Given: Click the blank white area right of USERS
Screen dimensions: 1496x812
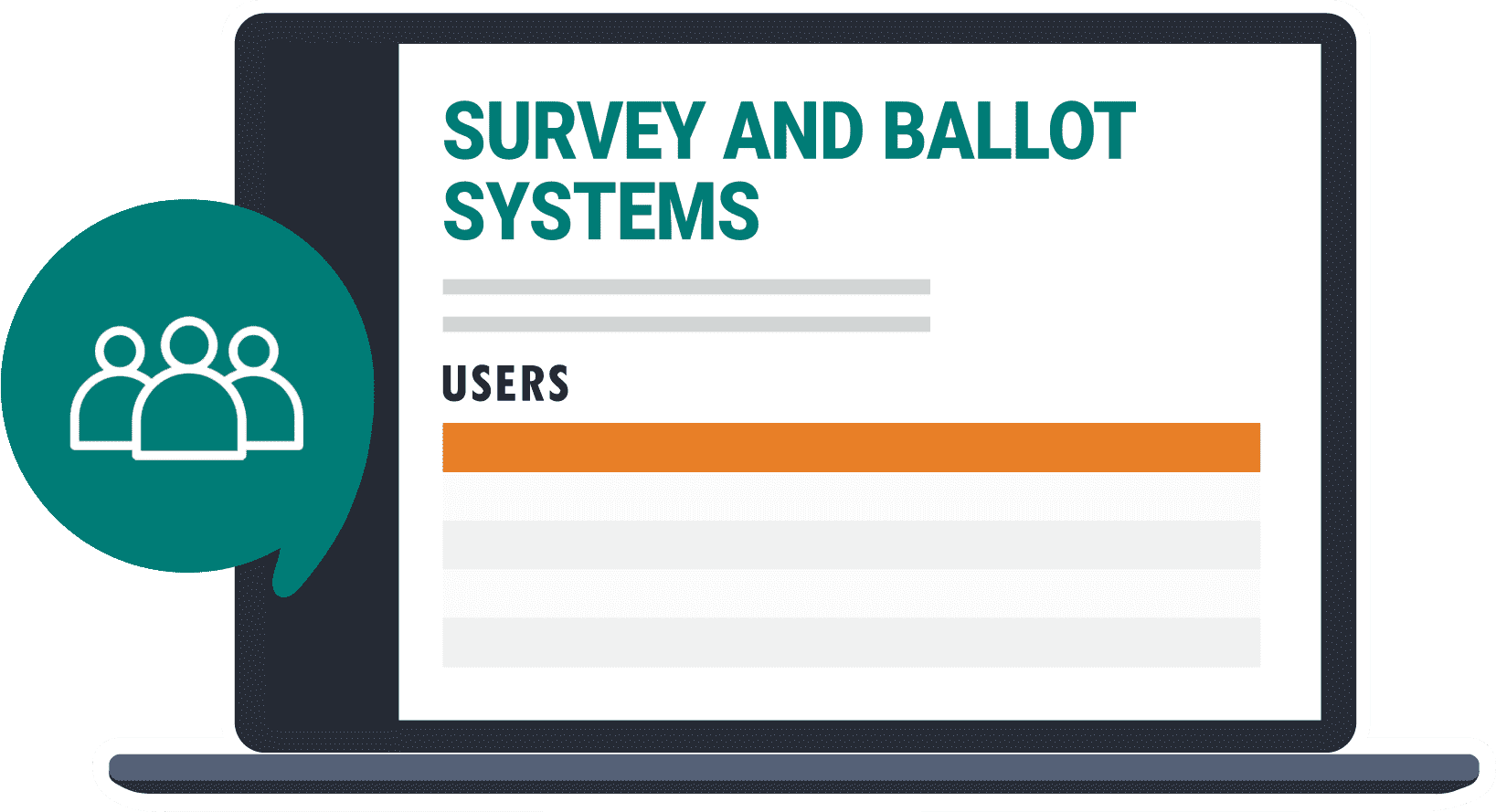Looking at the screenshot, I should point(914,384).
